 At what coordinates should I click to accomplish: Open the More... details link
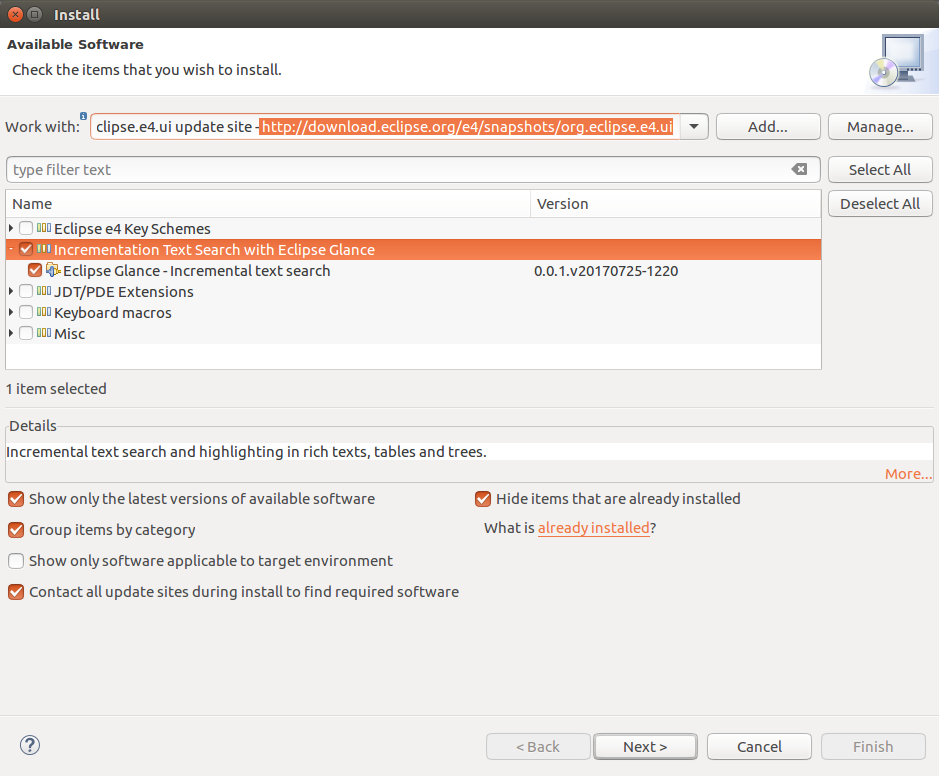[x=908, y=474]
